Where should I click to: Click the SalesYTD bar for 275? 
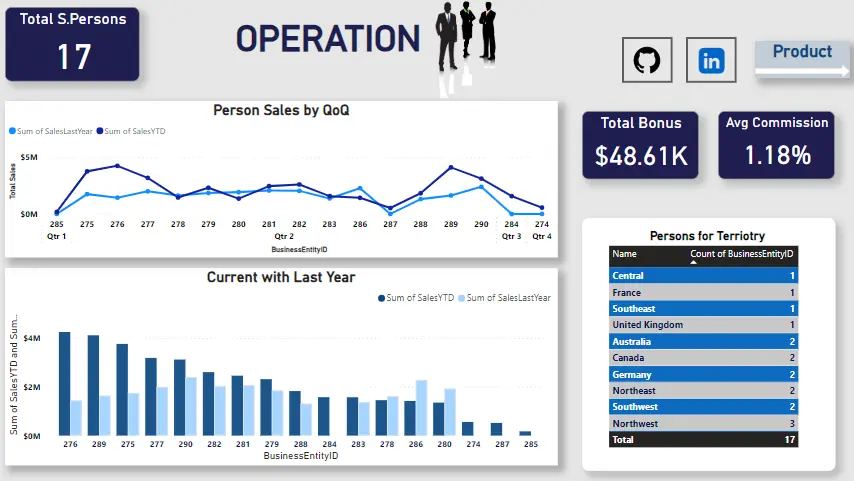click(122, 389)
